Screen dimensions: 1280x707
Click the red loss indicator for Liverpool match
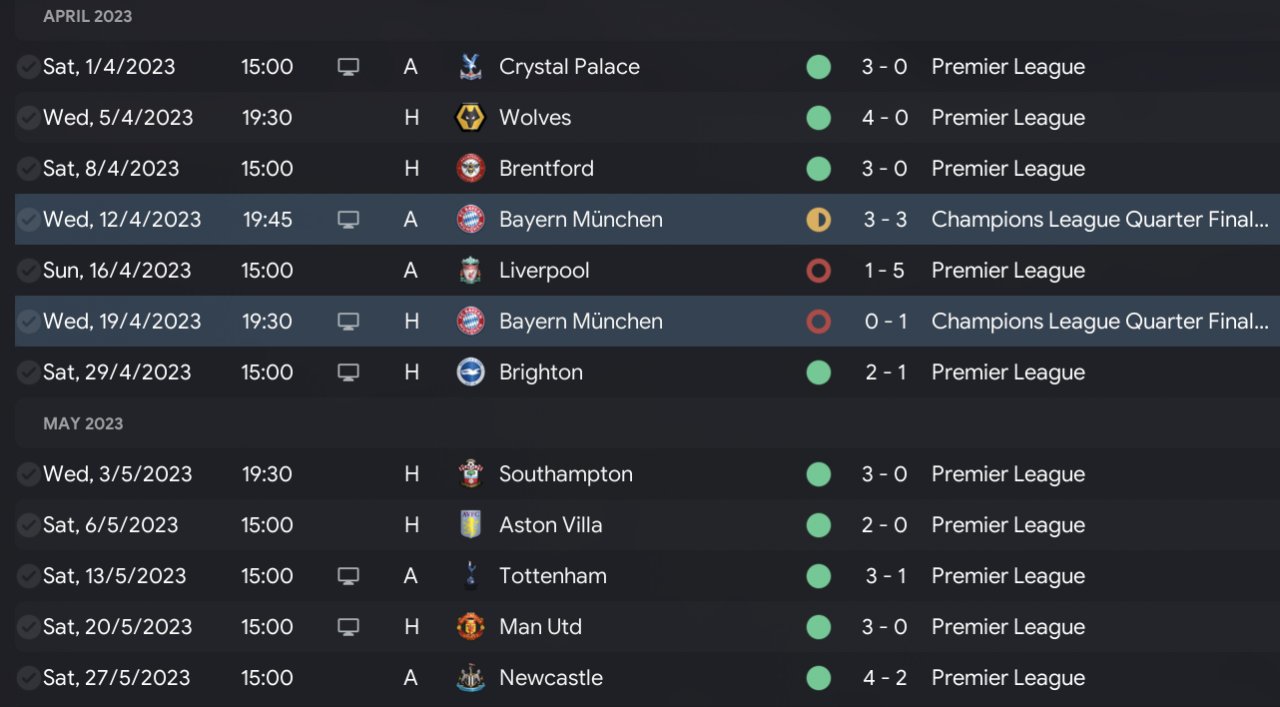click(x=818, y=271)
